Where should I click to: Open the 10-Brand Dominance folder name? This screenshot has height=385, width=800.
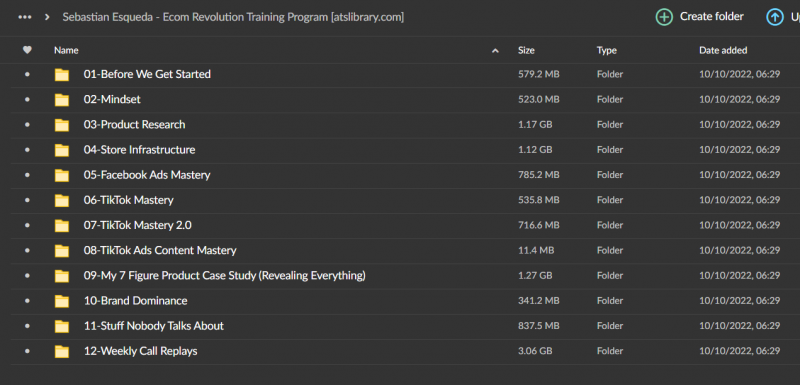(136, 300)
